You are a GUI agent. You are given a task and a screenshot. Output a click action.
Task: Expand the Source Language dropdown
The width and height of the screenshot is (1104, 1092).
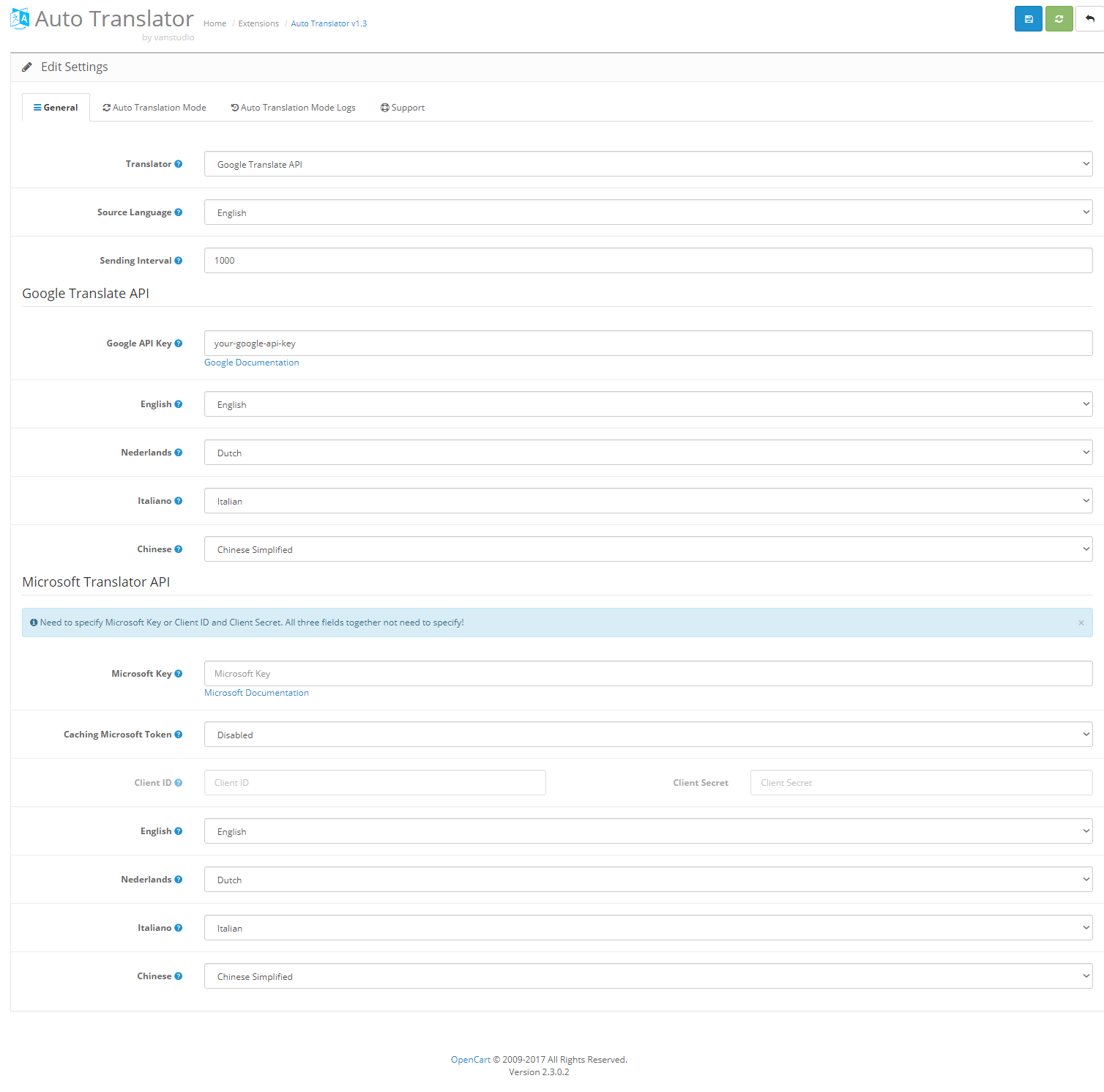point(648,212)
